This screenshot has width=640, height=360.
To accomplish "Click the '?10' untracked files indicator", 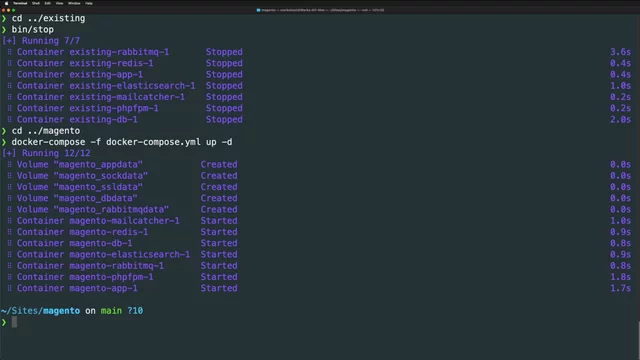I will tap(135, 311).
